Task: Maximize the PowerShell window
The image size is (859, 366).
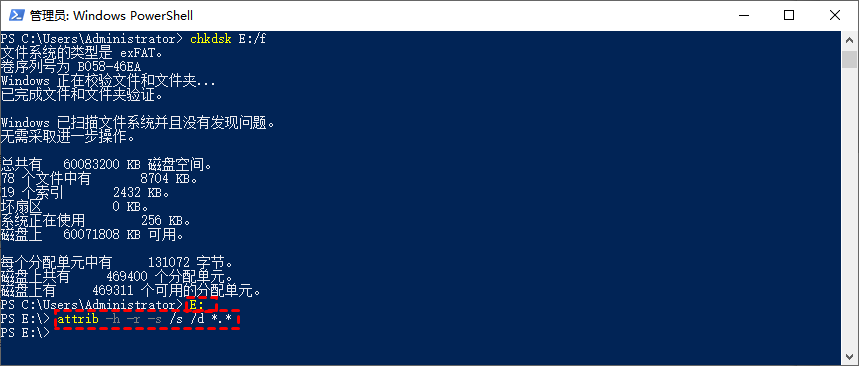Action: tap(788, 15)
